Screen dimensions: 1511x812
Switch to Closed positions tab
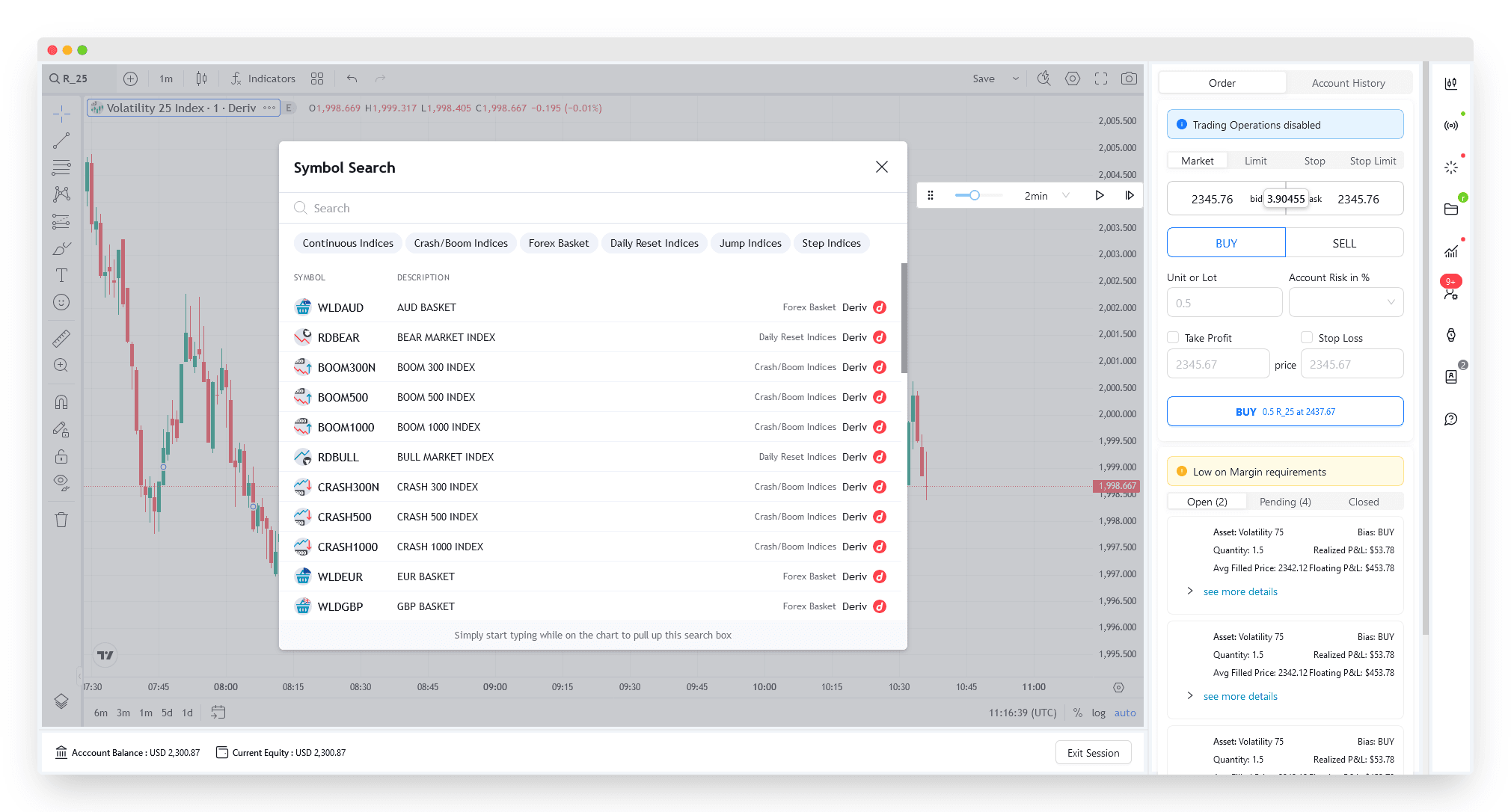point(1363,502)
